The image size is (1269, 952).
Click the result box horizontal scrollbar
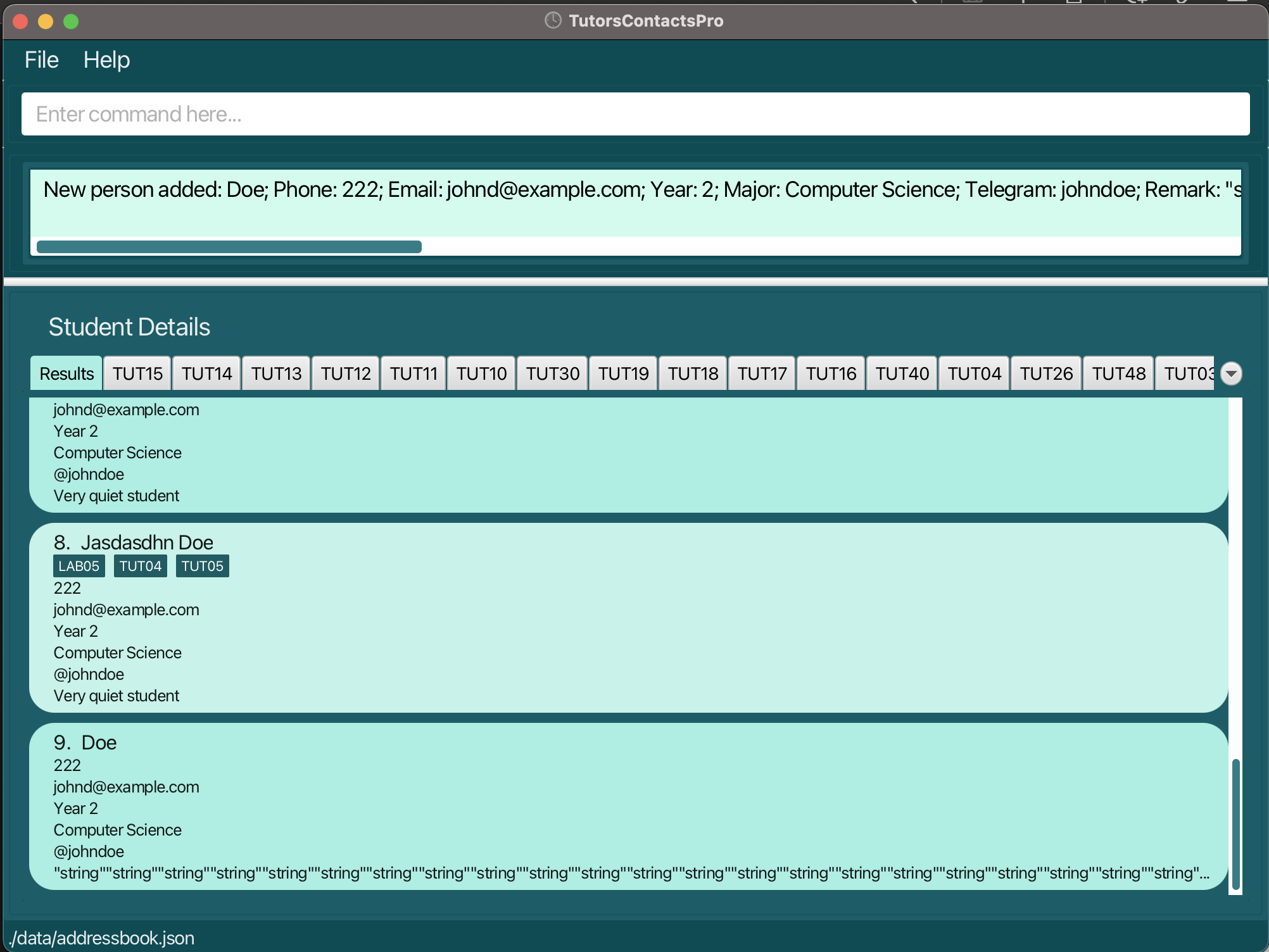point(229,247)
